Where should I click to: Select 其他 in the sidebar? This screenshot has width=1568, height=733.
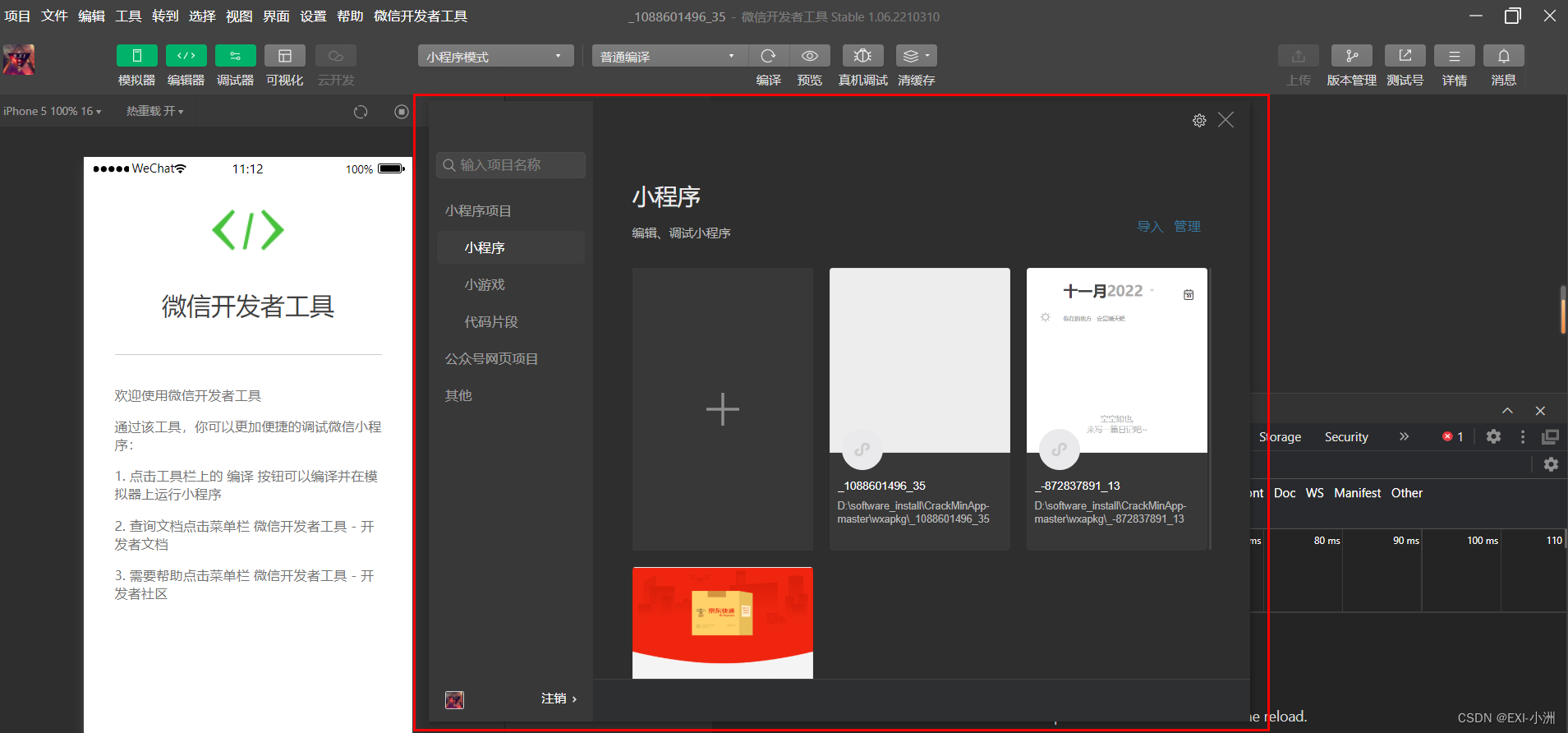click(458, 396)
